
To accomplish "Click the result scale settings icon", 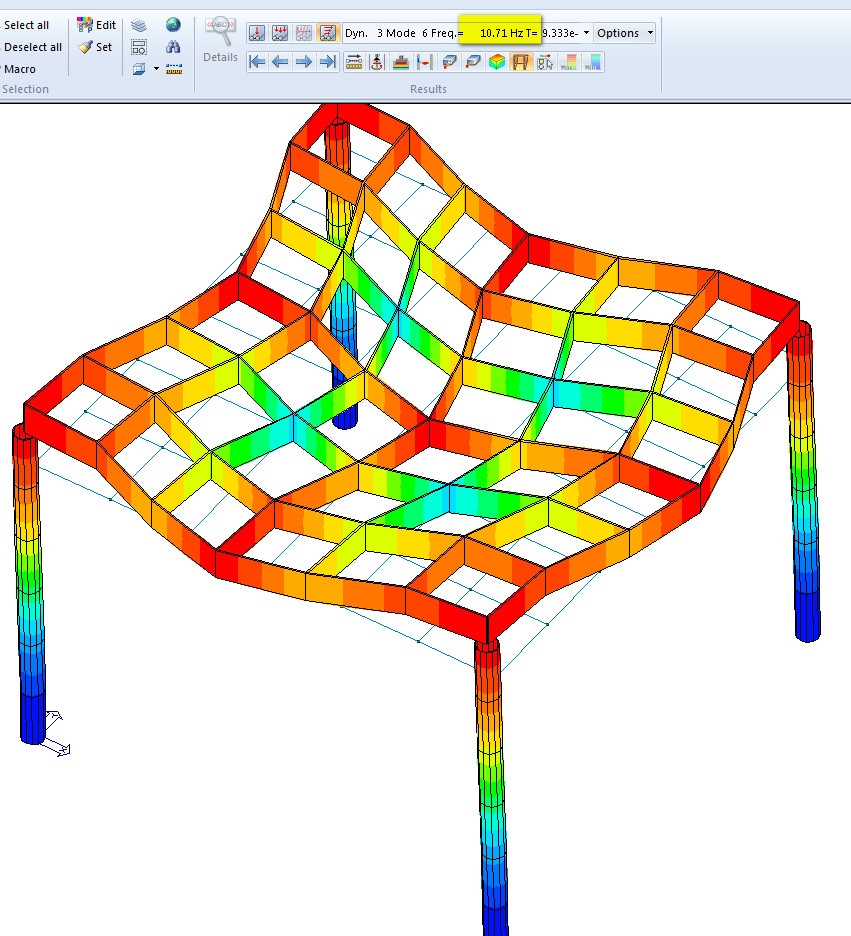I will (354, 61).
